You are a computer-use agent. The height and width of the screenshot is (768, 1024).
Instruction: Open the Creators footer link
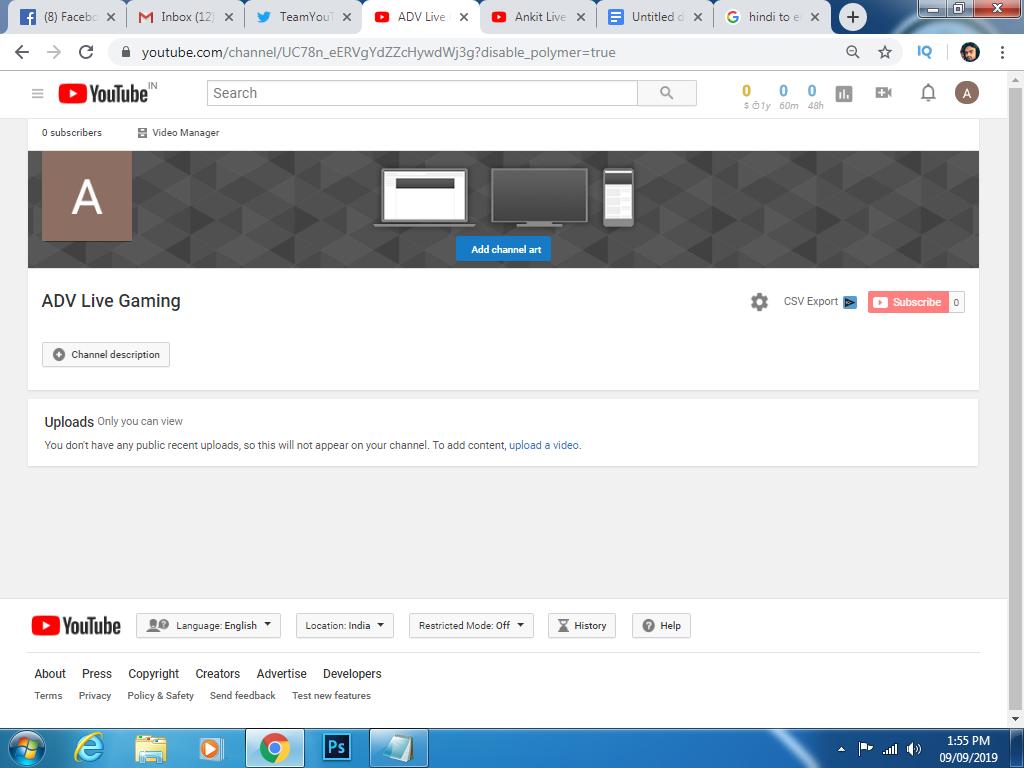coord(217,673)
